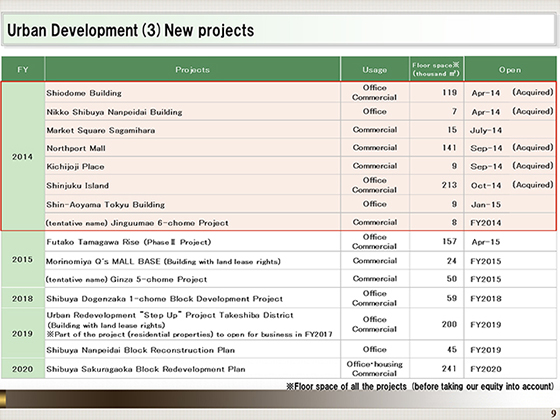Click floor space value '213' for Shinjuku Island
The image size is (560, 420).
coord(449,185)
